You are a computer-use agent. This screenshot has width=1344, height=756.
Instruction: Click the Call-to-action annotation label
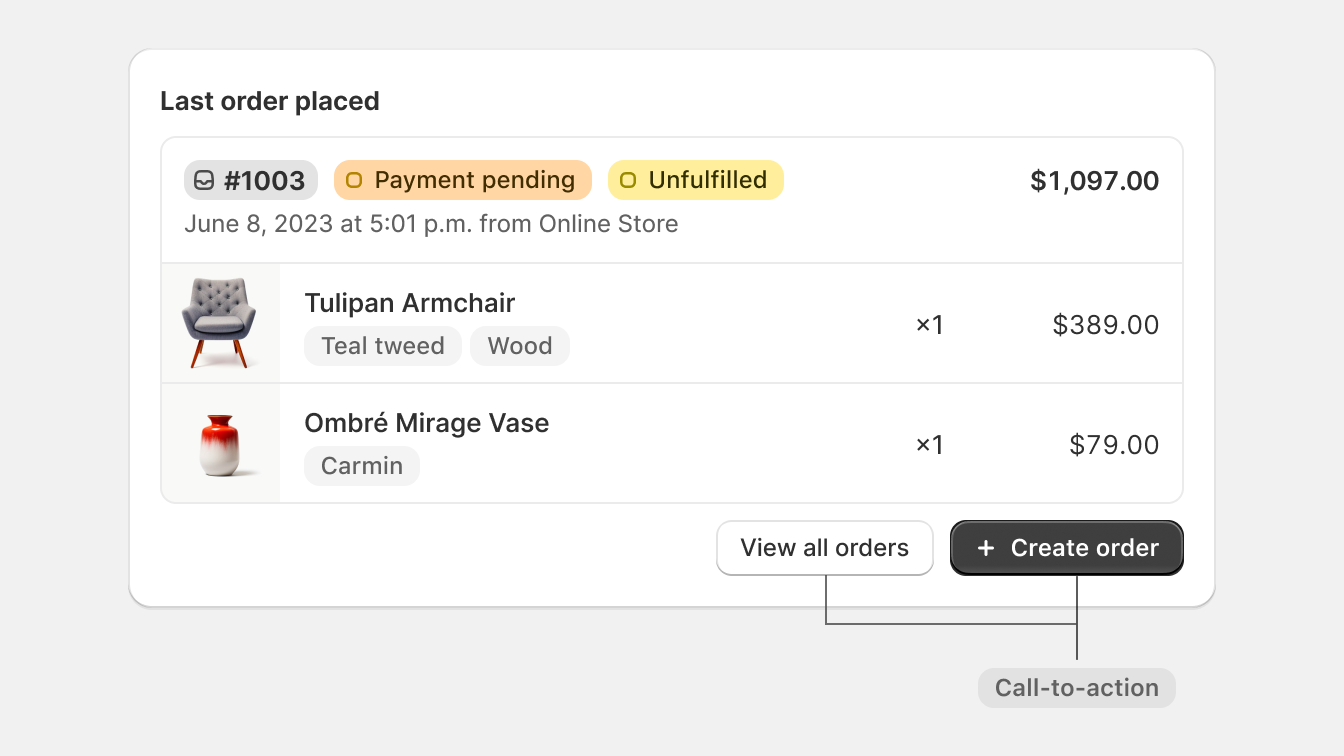click(1077, 688)
